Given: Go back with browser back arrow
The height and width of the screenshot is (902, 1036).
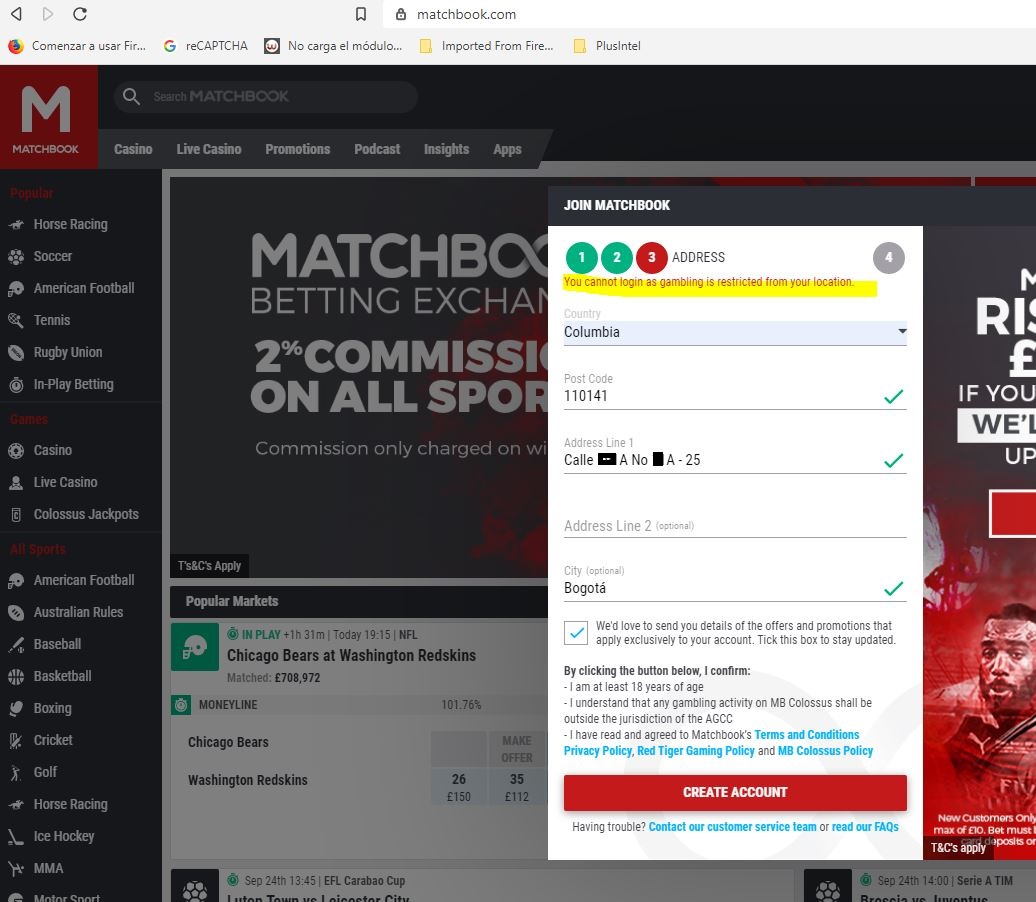Looking at the screenshot, I should click(x=17, y=14).
